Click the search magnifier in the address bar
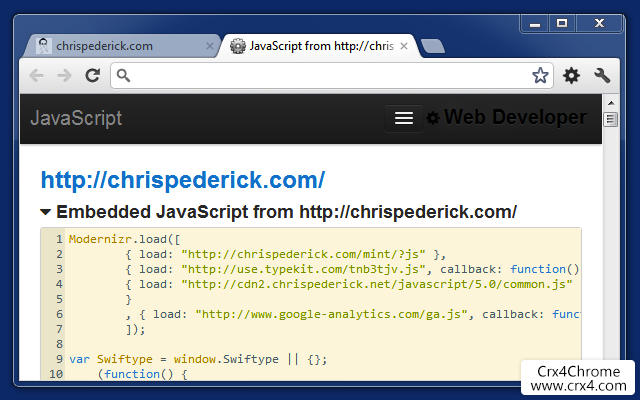640x400 pixels. pos(123,76)
